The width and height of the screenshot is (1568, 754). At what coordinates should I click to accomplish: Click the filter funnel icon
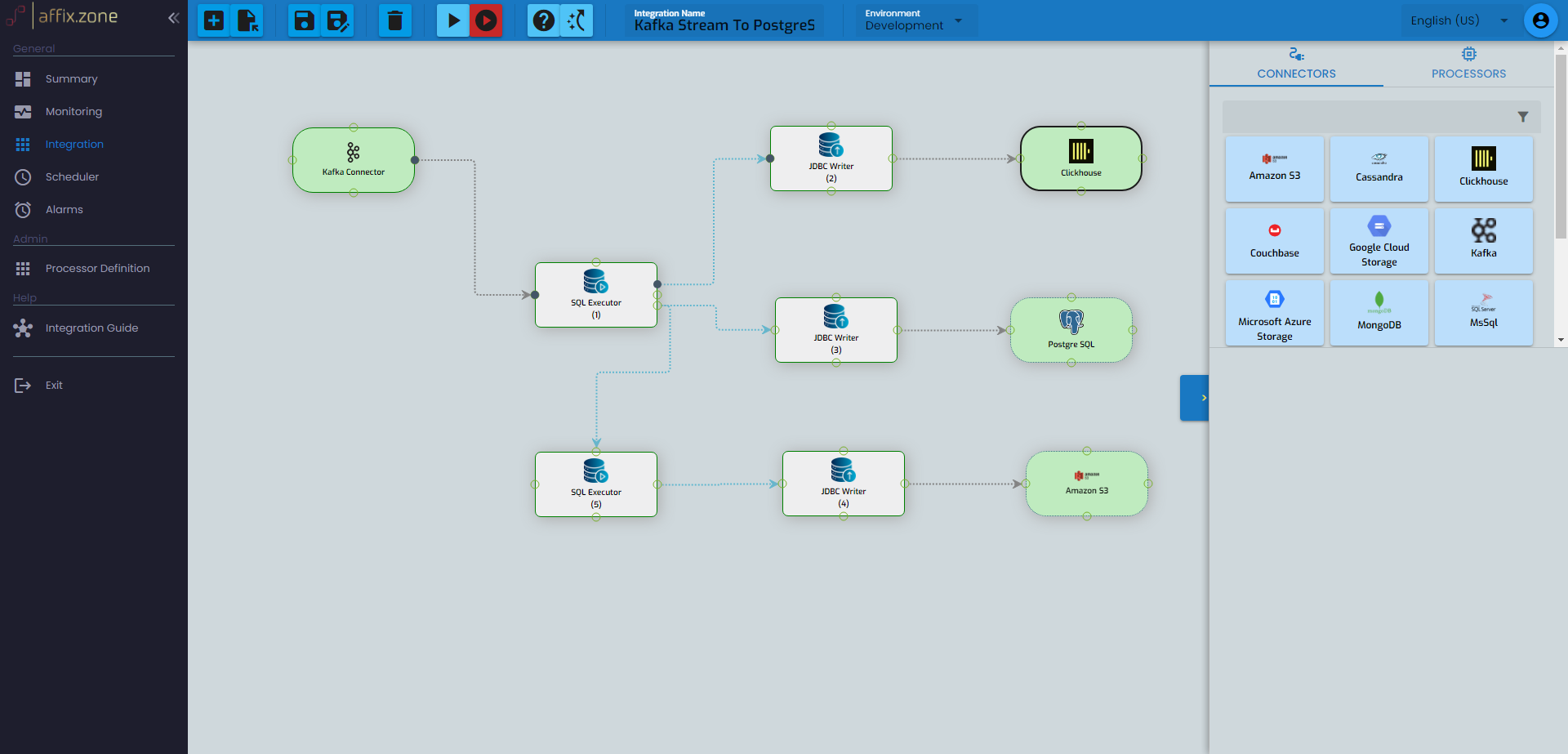(x=1523, y=117)
